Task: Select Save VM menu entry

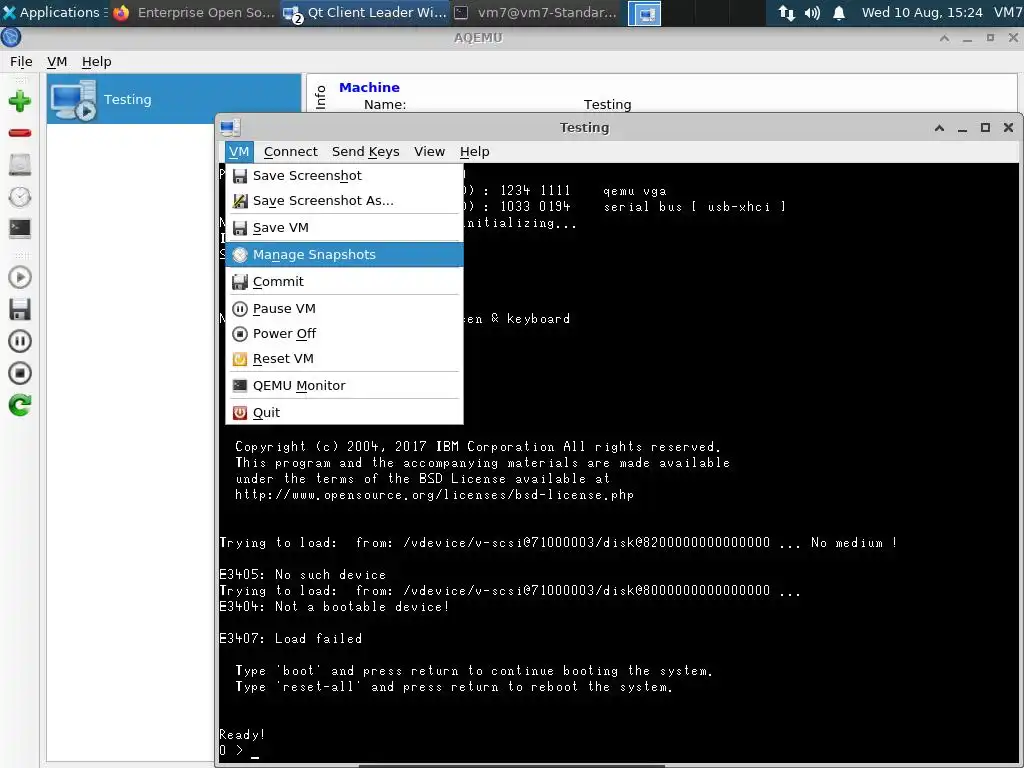Action: tap(344, 227)
